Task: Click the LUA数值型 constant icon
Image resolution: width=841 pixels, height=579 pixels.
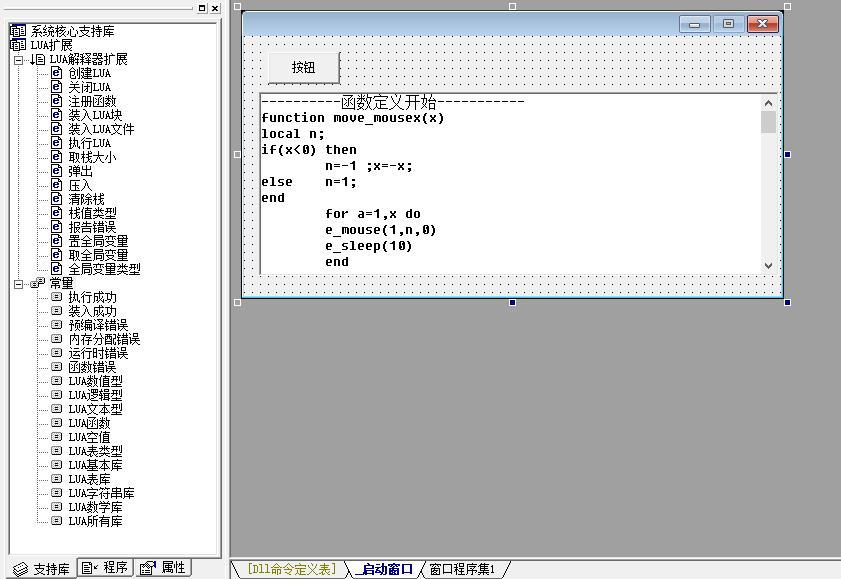Action: click(x=57, y=380)
